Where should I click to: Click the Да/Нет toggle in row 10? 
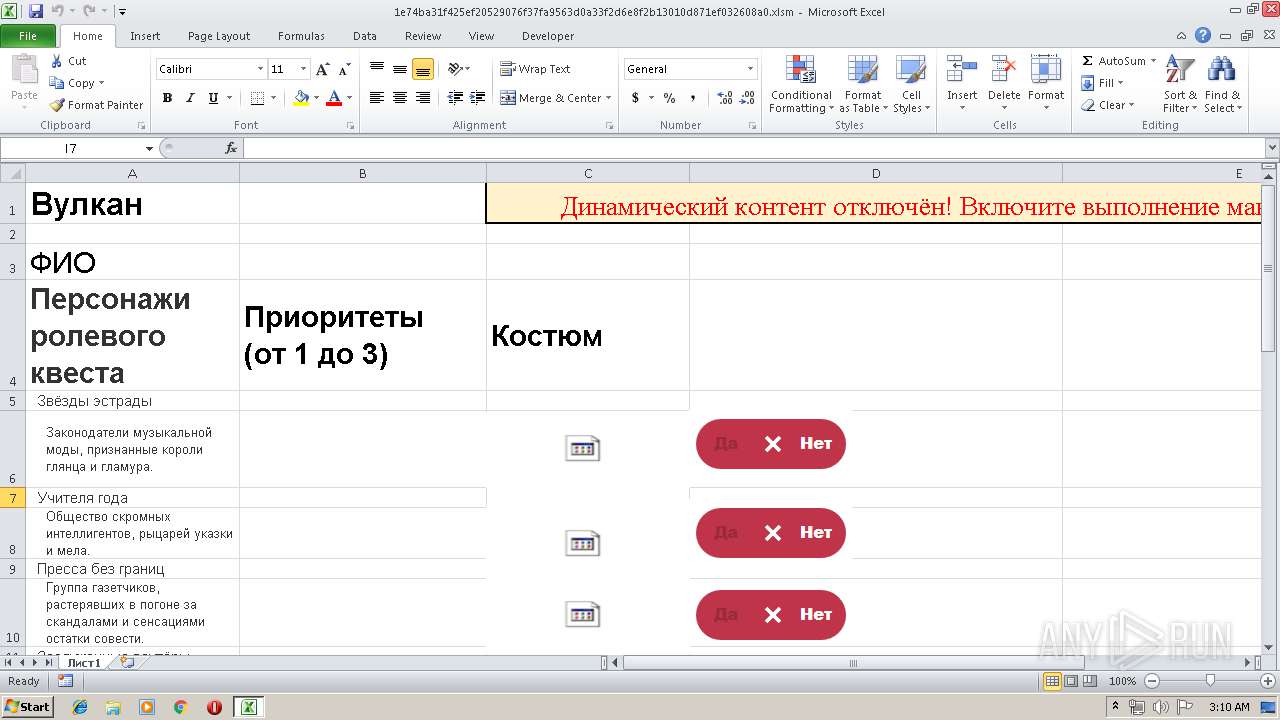point(771,615)
